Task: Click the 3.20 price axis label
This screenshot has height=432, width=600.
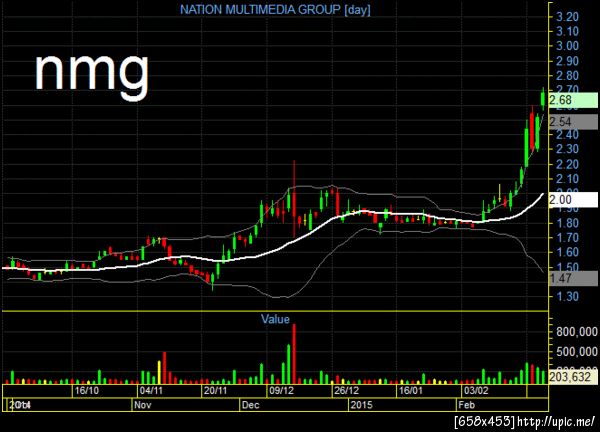Action: click(567, 17)
